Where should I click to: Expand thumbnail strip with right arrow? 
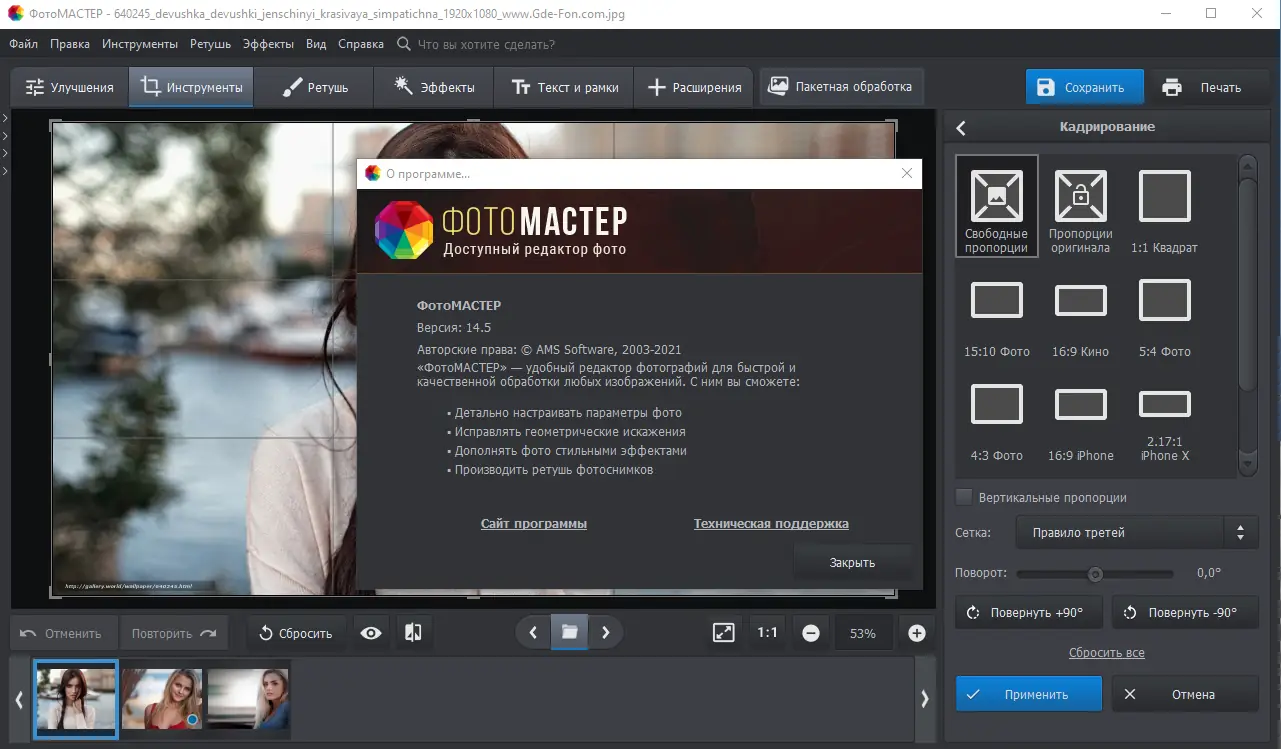tap(924, 699)
